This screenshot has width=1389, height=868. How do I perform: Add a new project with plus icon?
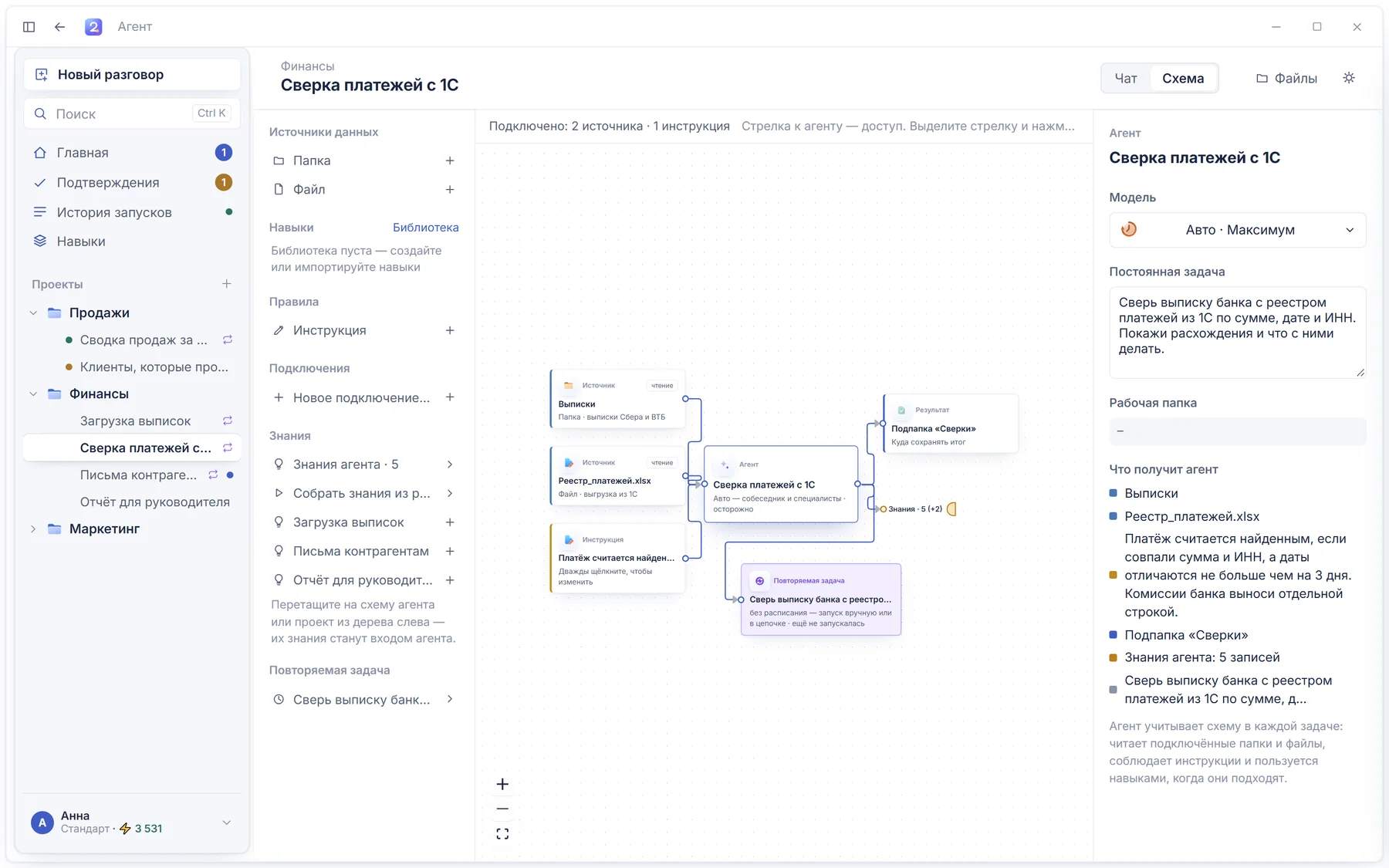227,284
